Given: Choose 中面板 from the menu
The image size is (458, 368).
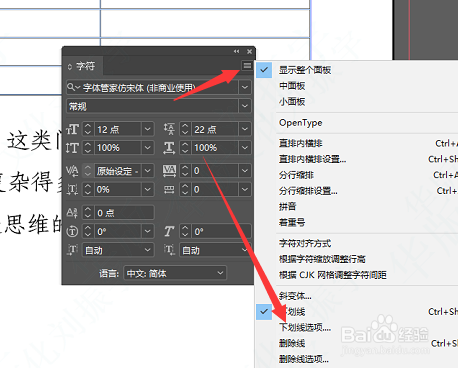Looking at the screenshot, I should click(x=292, y=86).
